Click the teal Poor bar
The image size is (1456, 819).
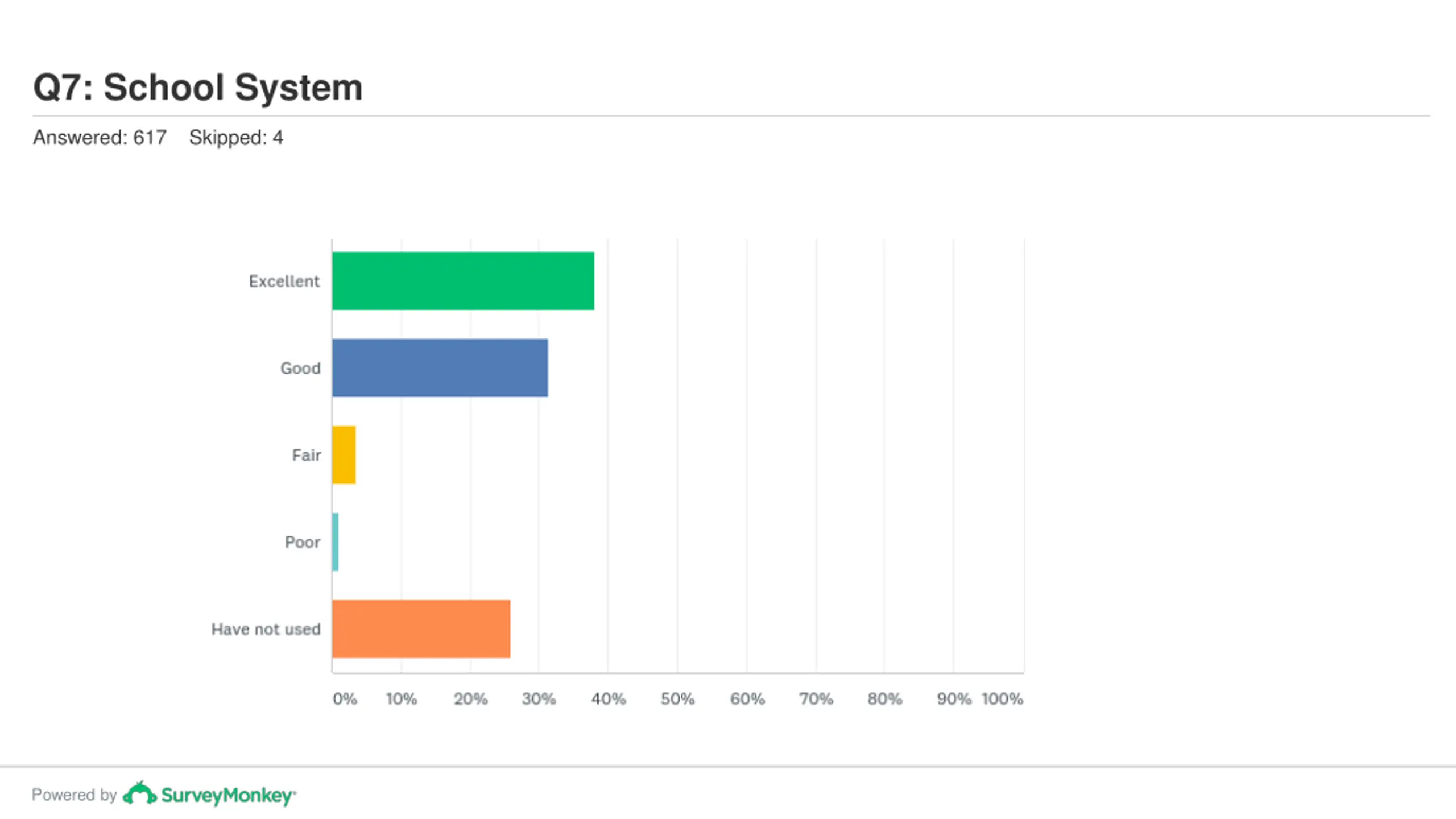[x=336, y=542]
